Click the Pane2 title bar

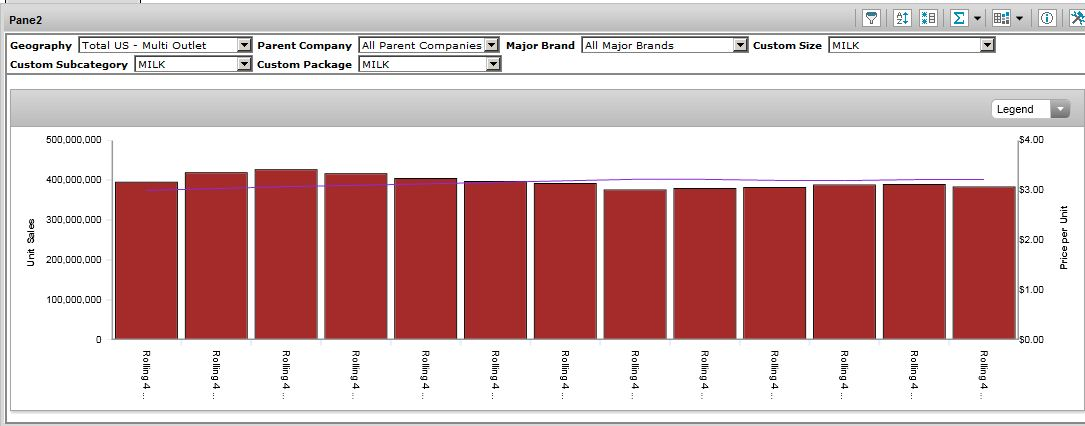(x=400, y=18)
